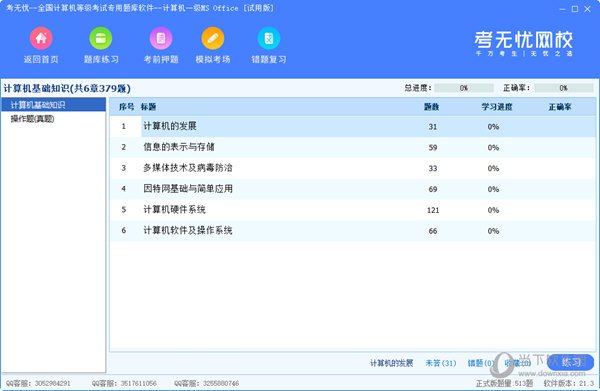
Task: Click 软件版本 21.3 status entry
Action: pyautogui.click(x=569, y=383)
